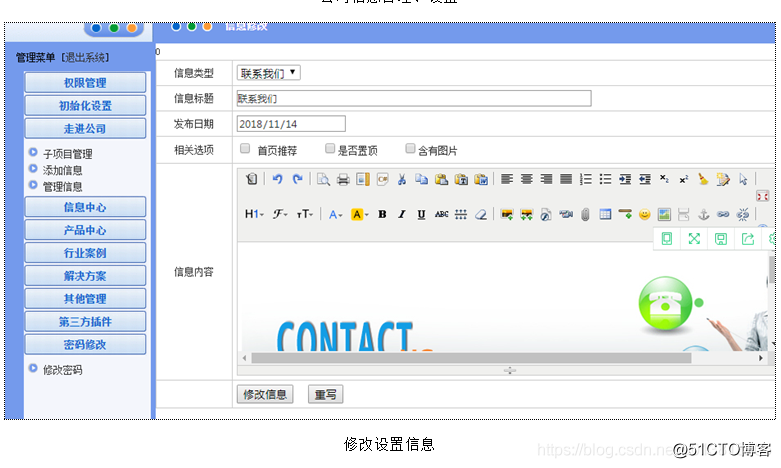Open the 第三方插件 menu
This screenshot has width=781, height=468.
(x=85, y=322)
